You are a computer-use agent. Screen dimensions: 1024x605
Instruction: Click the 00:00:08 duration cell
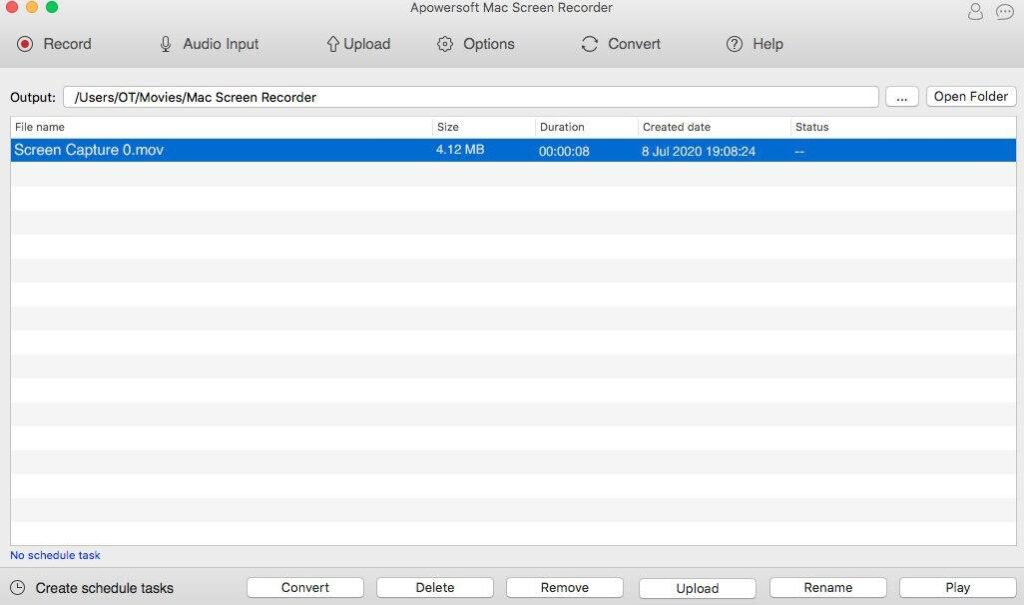[564, 151]
